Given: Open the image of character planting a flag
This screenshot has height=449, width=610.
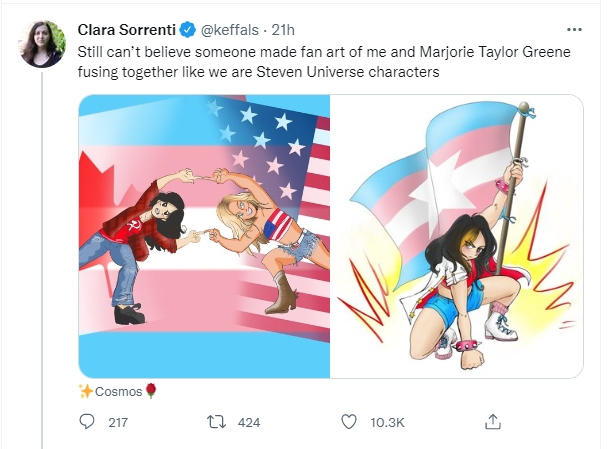Looking at the screenshot, I should pyautogui.click(x=457, y=236).
